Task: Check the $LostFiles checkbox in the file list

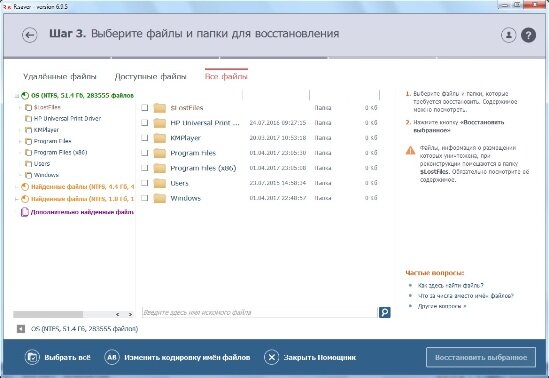Action: tap(145, 108)
